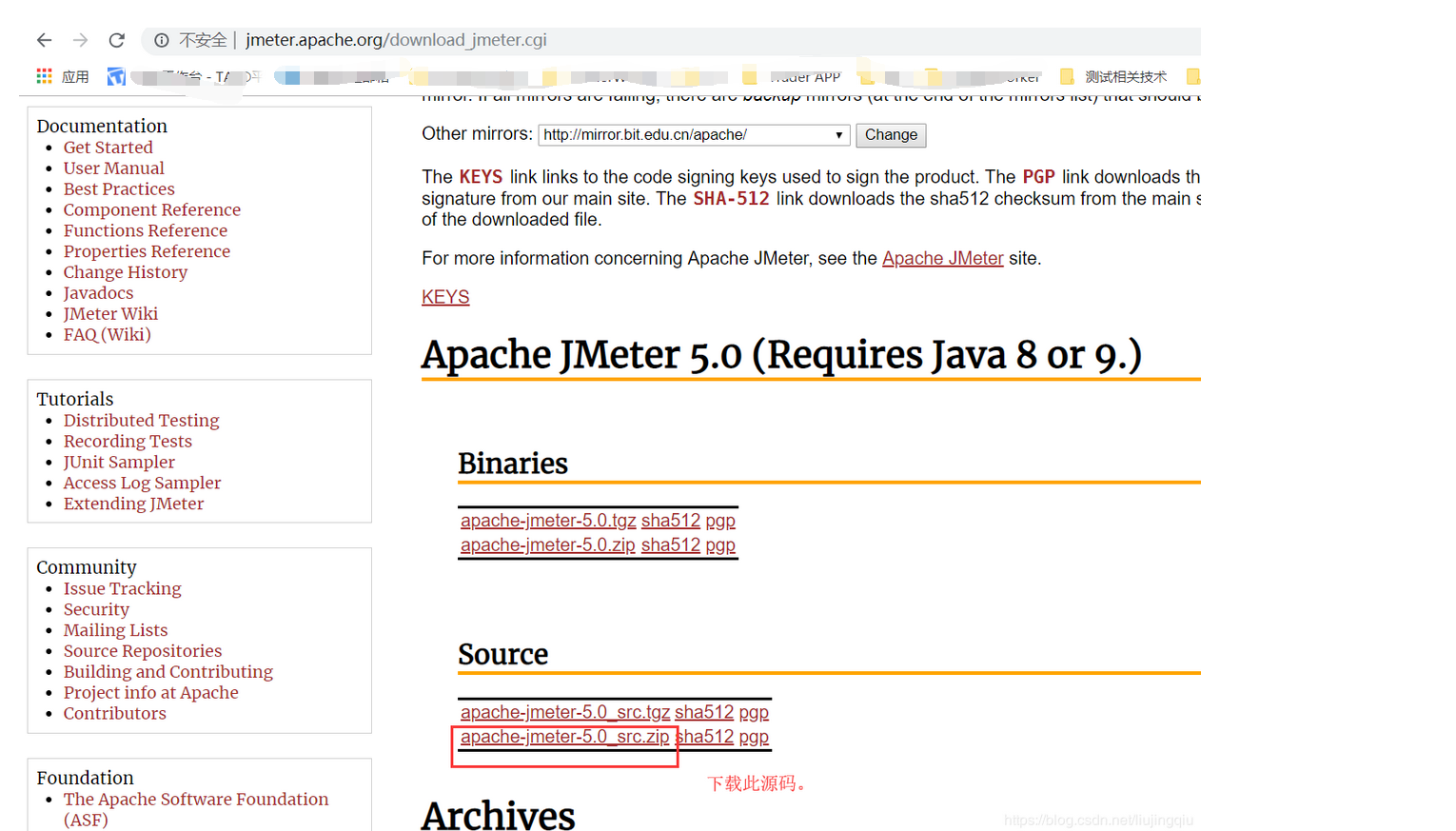Viewport: 1456px width, 831px height.
Task: Open sha512 for apache-jmeter-5.0.zip
Action: [671, 545]
